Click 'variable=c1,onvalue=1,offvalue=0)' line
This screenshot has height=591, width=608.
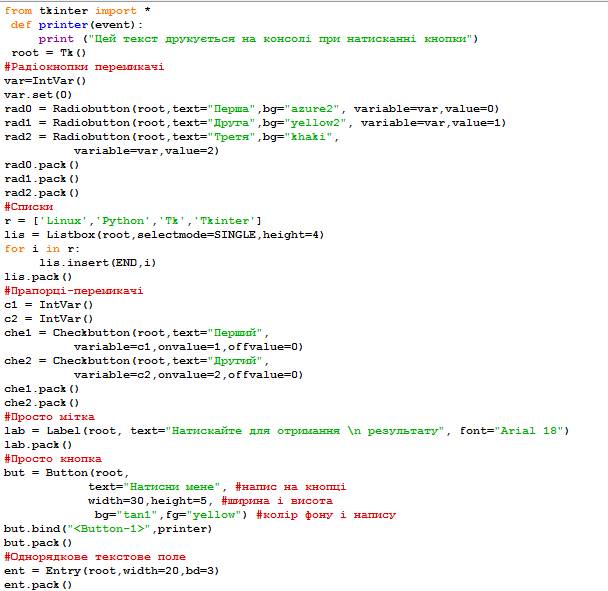(x=188, y=347)
